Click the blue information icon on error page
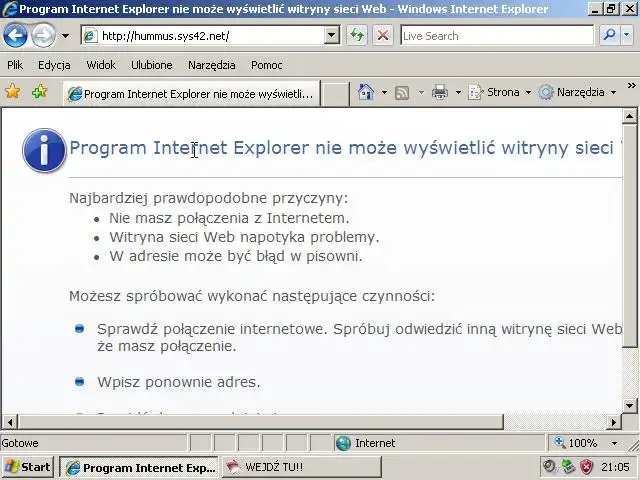 click(44, 150)
